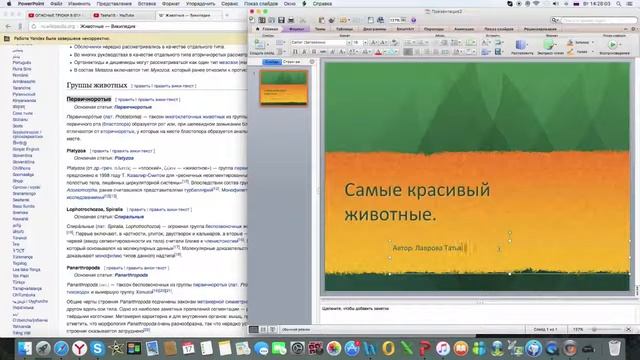Toggle Bold formatting in Font group
The image size is (640, 360).
pos(295,52)
